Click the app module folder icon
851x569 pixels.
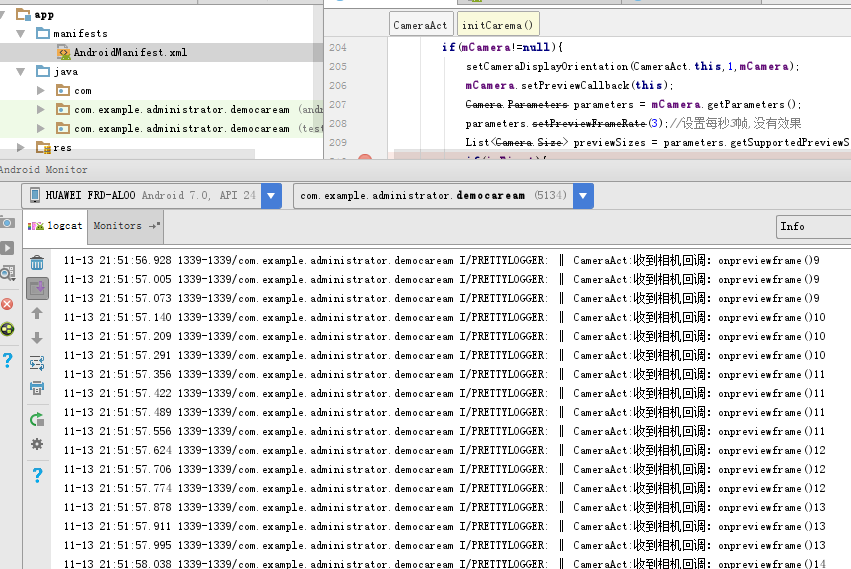pos(23,14)
